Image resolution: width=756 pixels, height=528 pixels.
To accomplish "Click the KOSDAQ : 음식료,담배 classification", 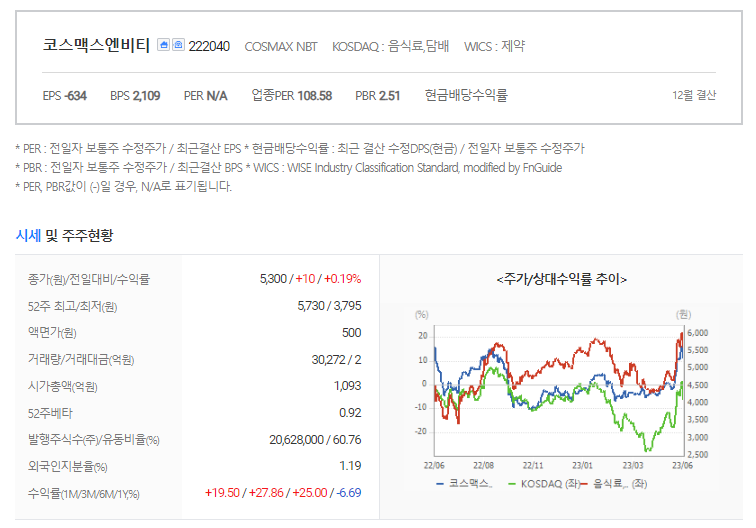I will pyautogui.click(x=391, y=46).
